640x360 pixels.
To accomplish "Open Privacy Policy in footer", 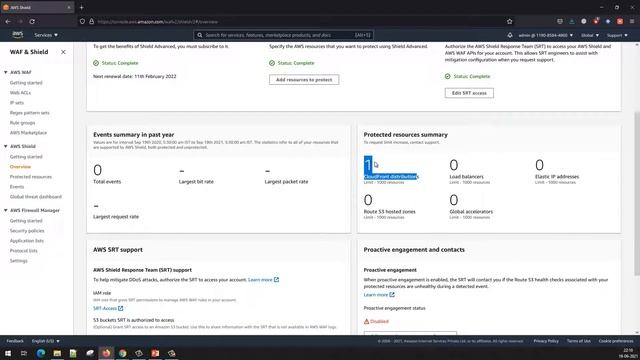I will [x=546, y=341].
